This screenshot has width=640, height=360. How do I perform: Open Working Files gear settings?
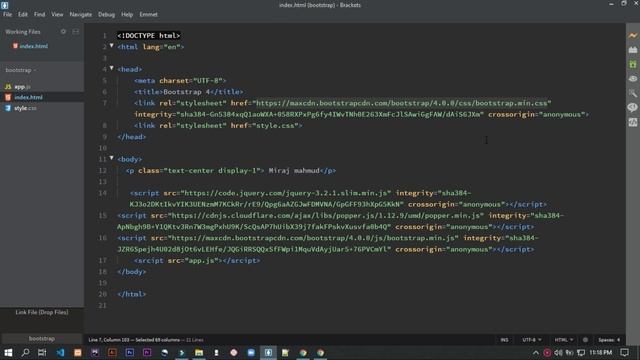[63, 31]
